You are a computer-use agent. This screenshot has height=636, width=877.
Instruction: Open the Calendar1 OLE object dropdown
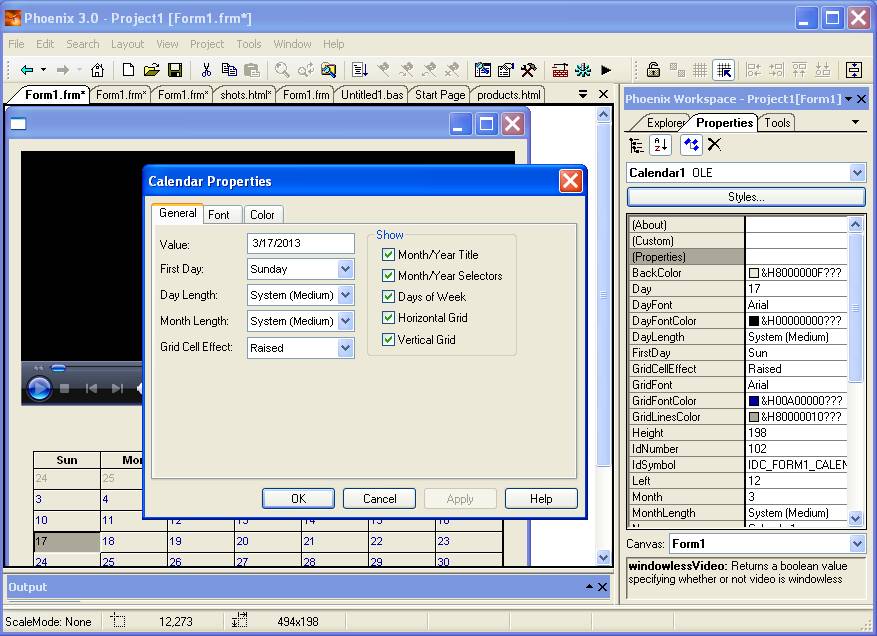click(x=857, y=173)
